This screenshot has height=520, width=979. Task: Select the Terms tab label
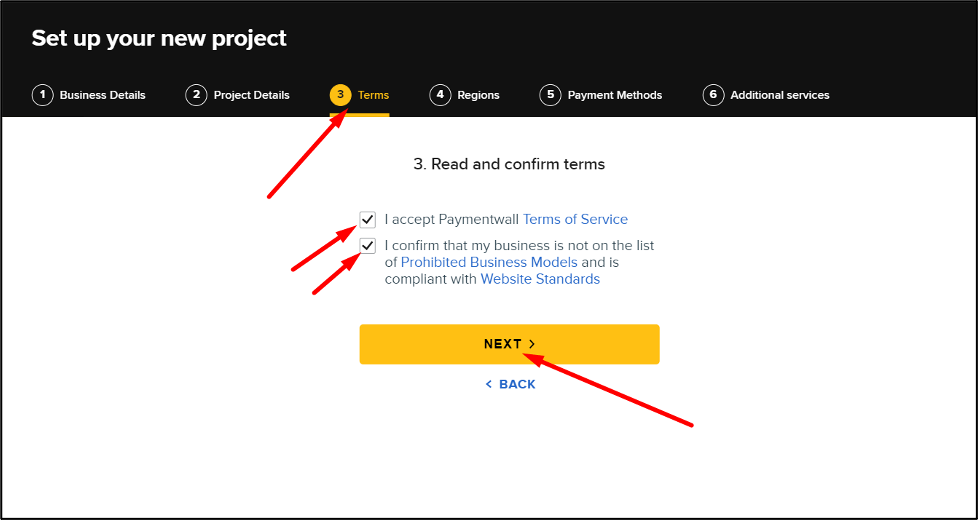373,95
